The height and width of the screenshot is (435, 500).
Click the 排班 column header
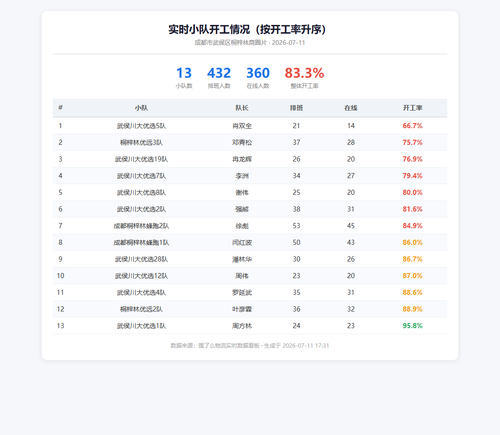[x=296, y=108]
